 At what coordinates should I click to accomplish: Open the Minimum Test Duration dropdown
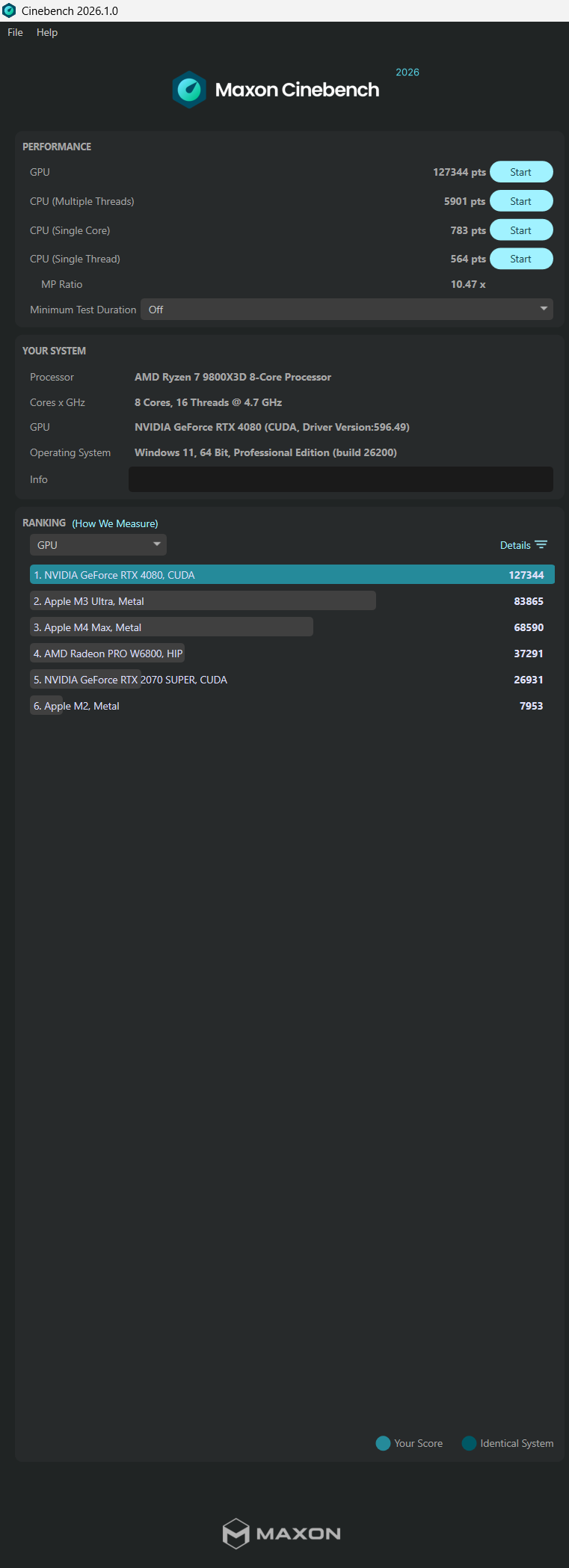coord(347,310)
